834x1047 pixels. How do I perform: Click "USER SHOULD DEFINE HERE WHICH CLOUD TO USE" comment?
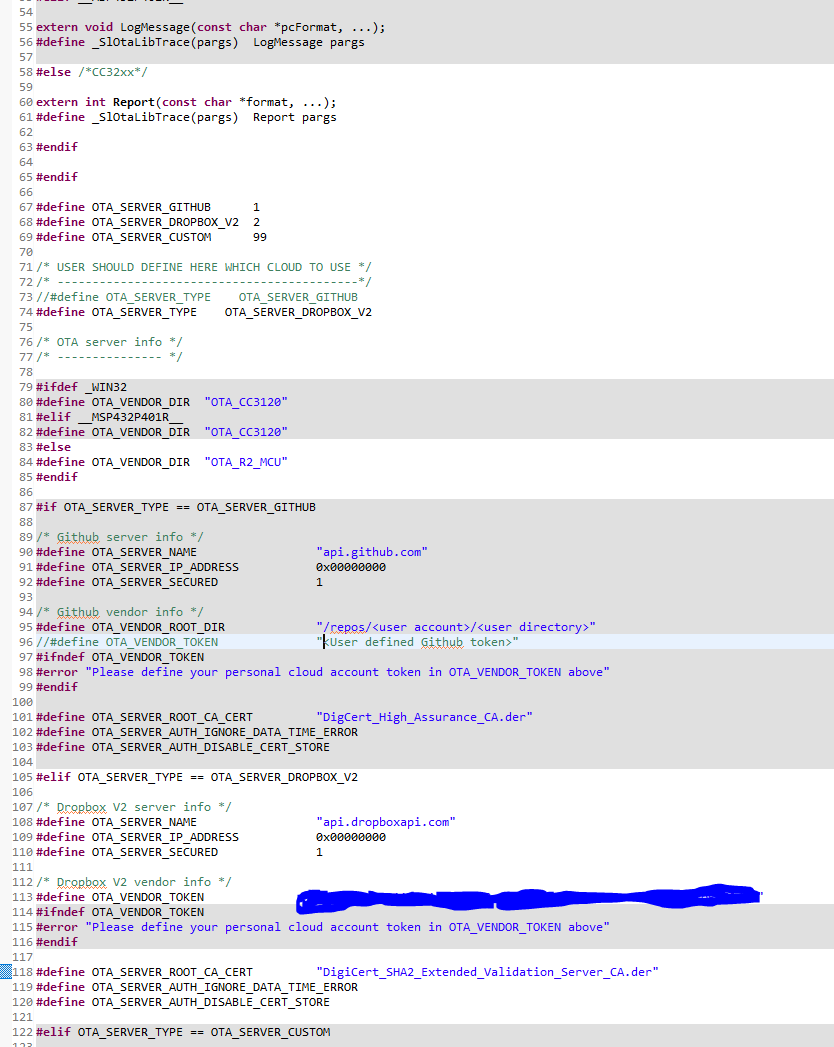[x=204, y=267]
